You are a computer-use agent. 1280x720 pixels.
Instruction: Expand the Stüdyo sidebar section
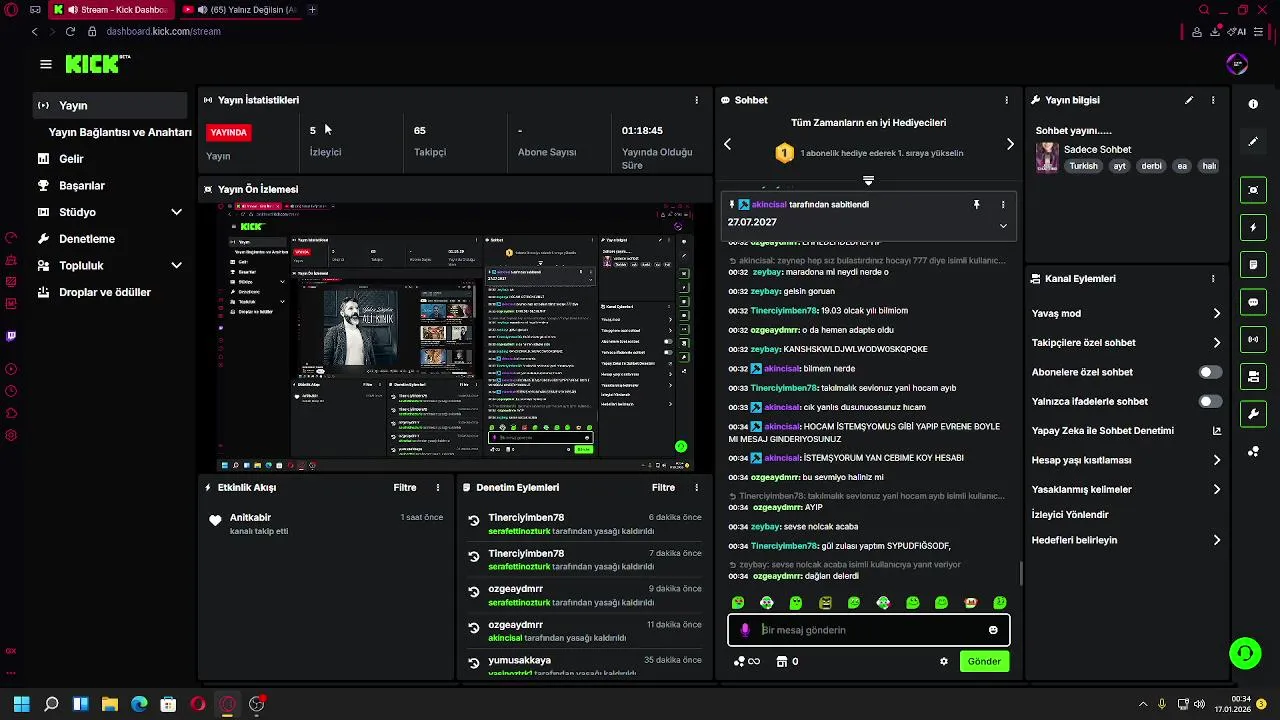[x=176, y=212]
